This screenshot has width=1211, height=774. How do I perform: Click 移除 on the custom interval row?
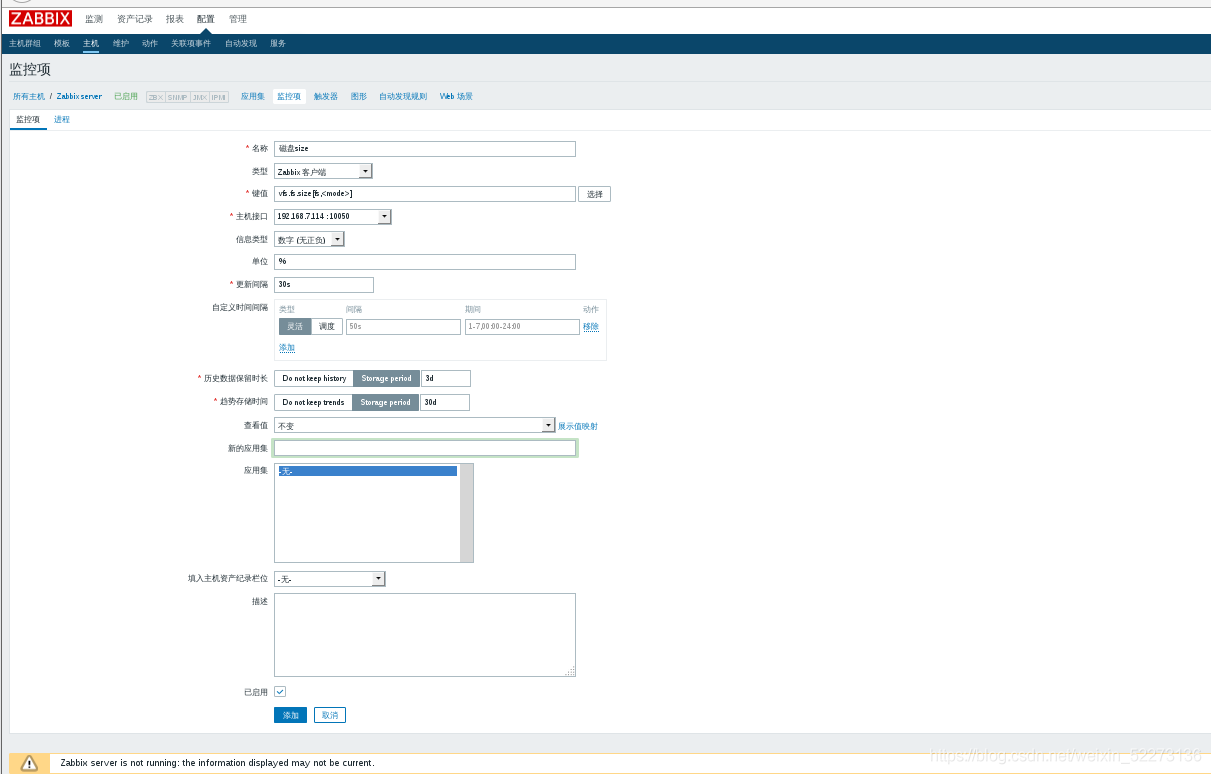591,327
